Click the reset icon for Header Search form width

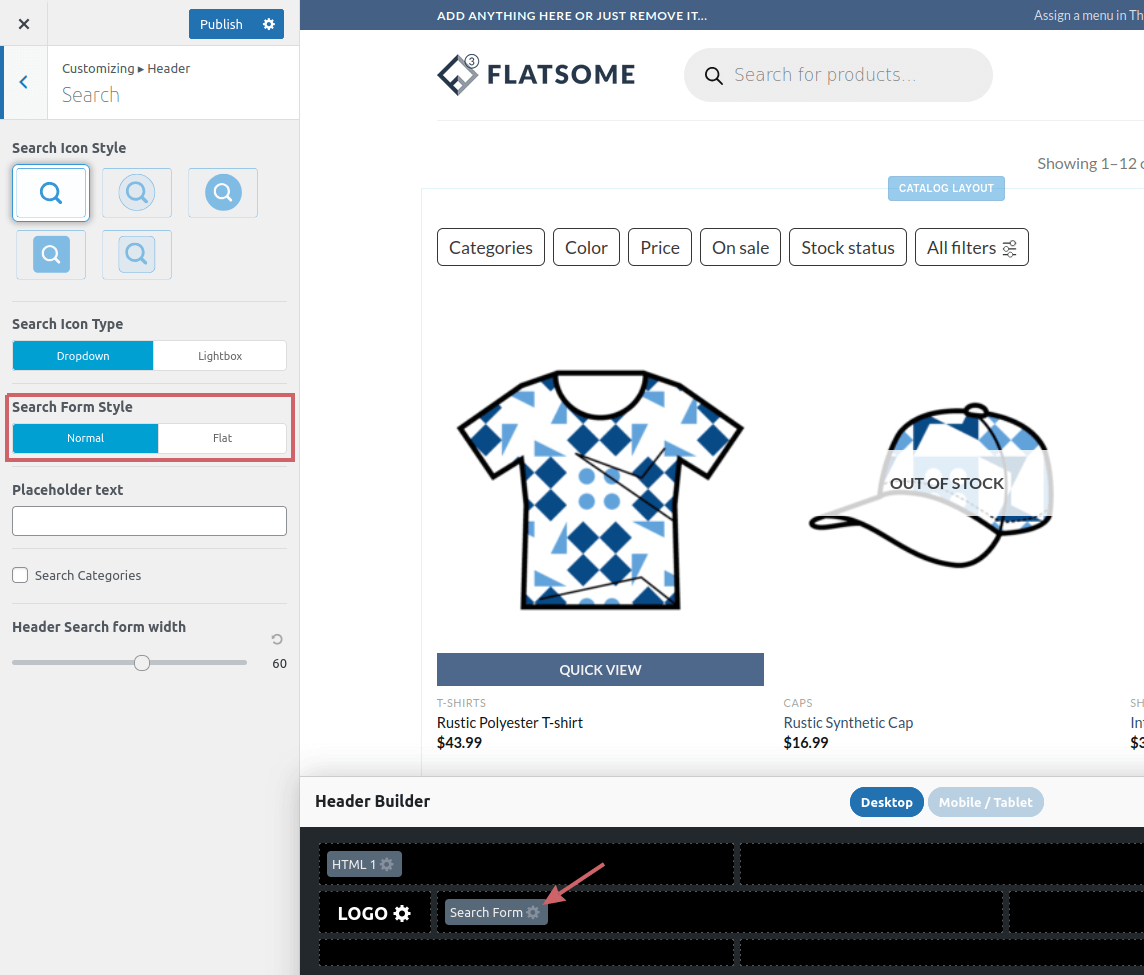[x=276, y=639]
